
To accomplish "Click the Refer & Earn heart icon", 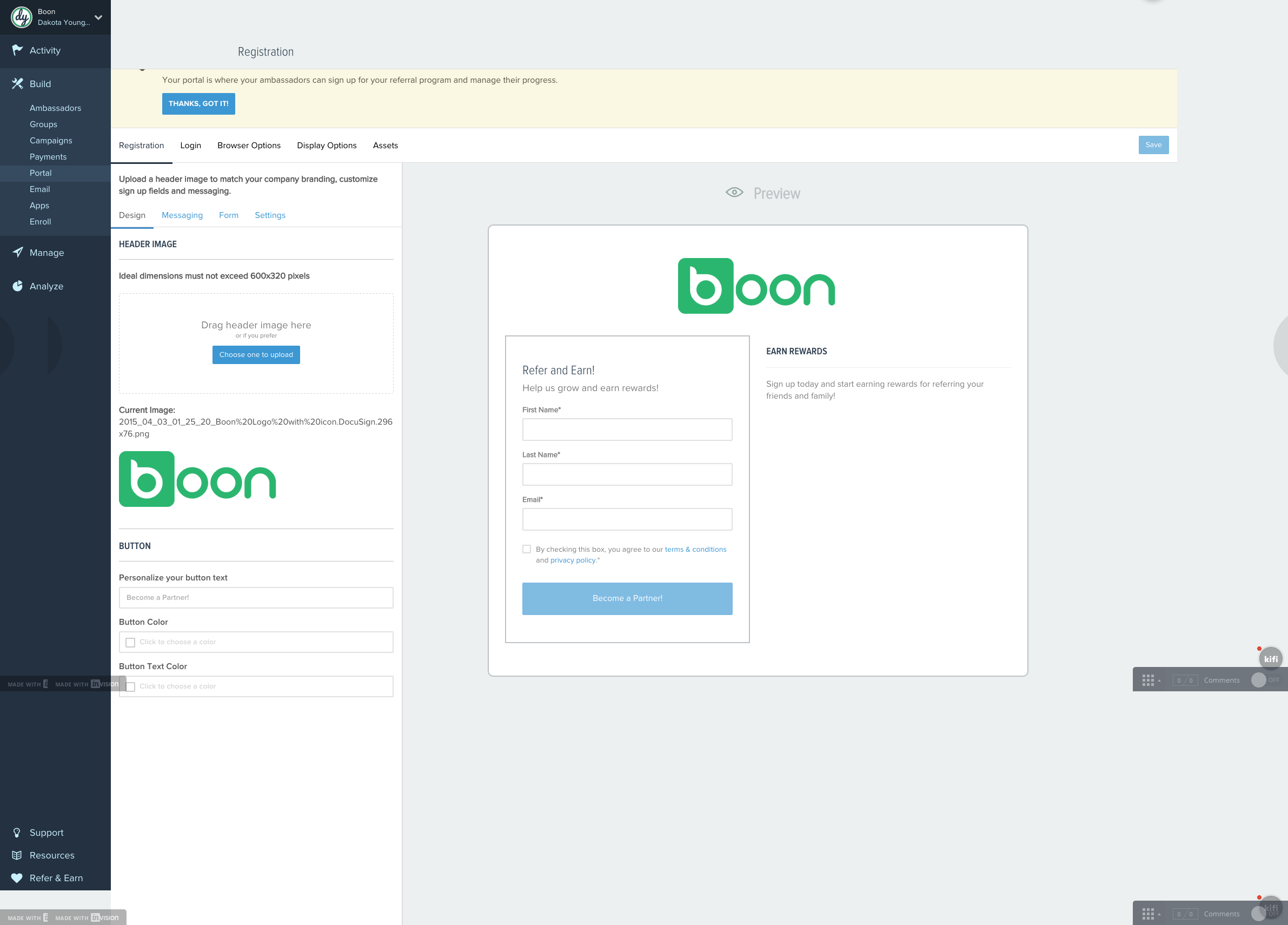I will (17, 878).
